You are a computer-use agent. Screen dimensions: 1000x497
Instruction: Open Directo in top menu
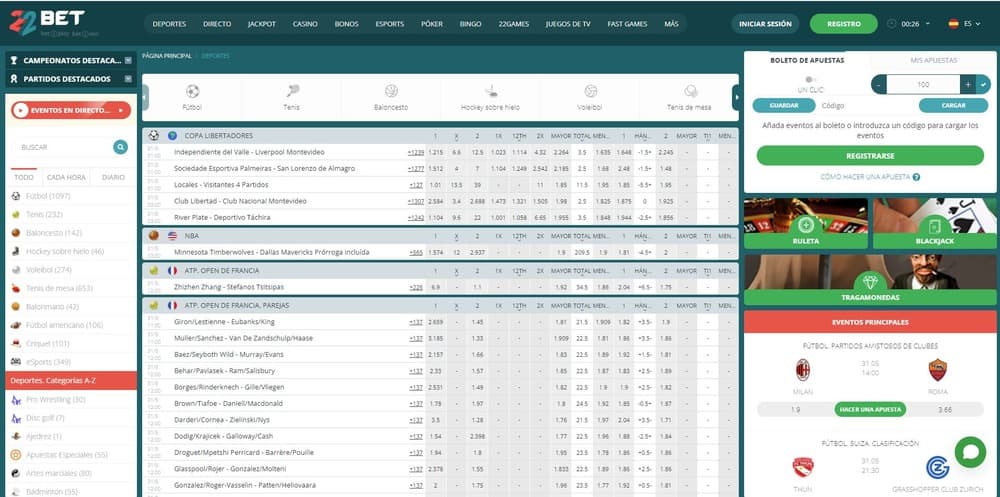(217, 24)
